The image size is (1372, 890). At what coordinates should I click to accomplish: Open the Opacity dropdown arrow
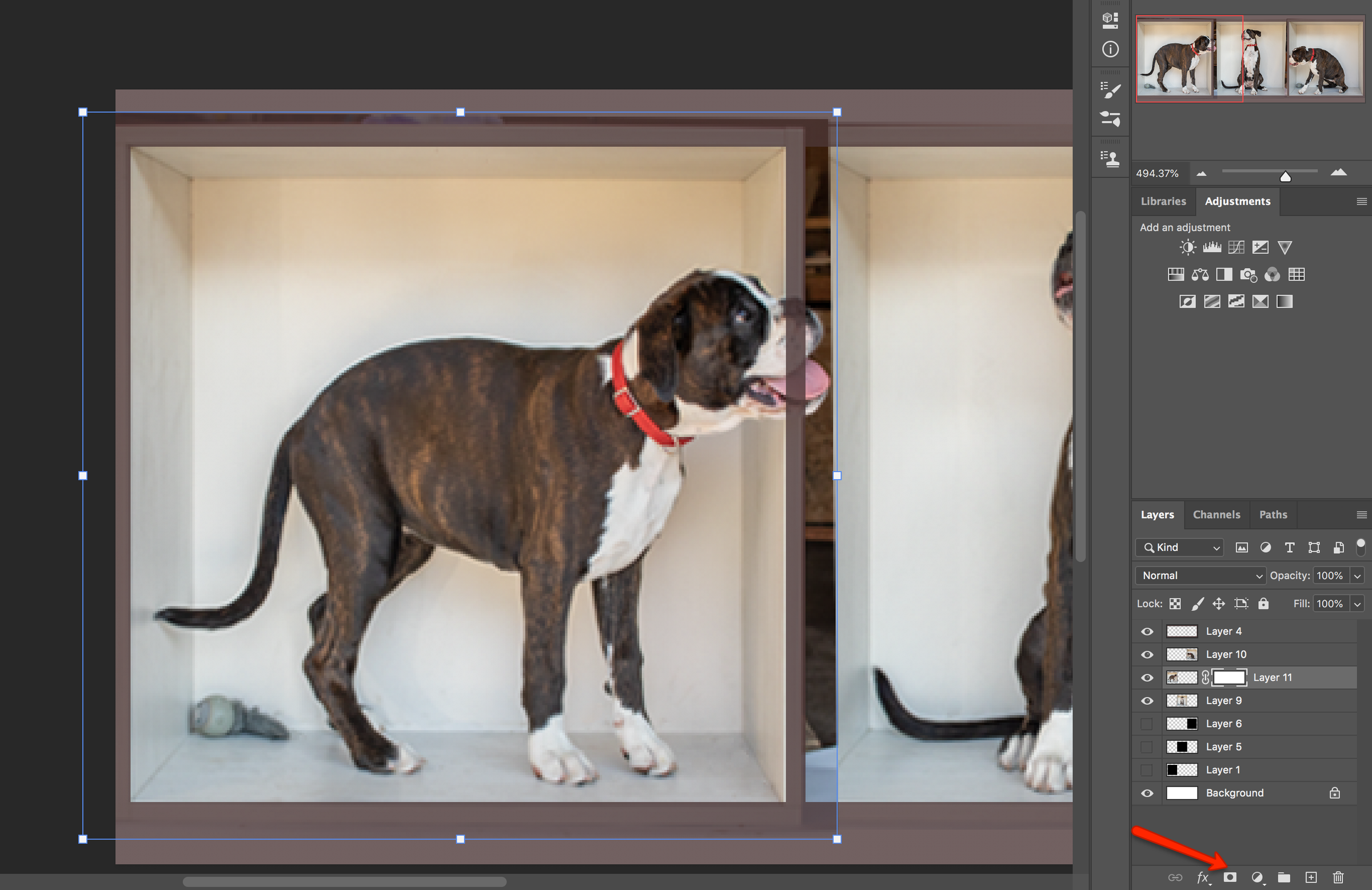[1358, 575]
